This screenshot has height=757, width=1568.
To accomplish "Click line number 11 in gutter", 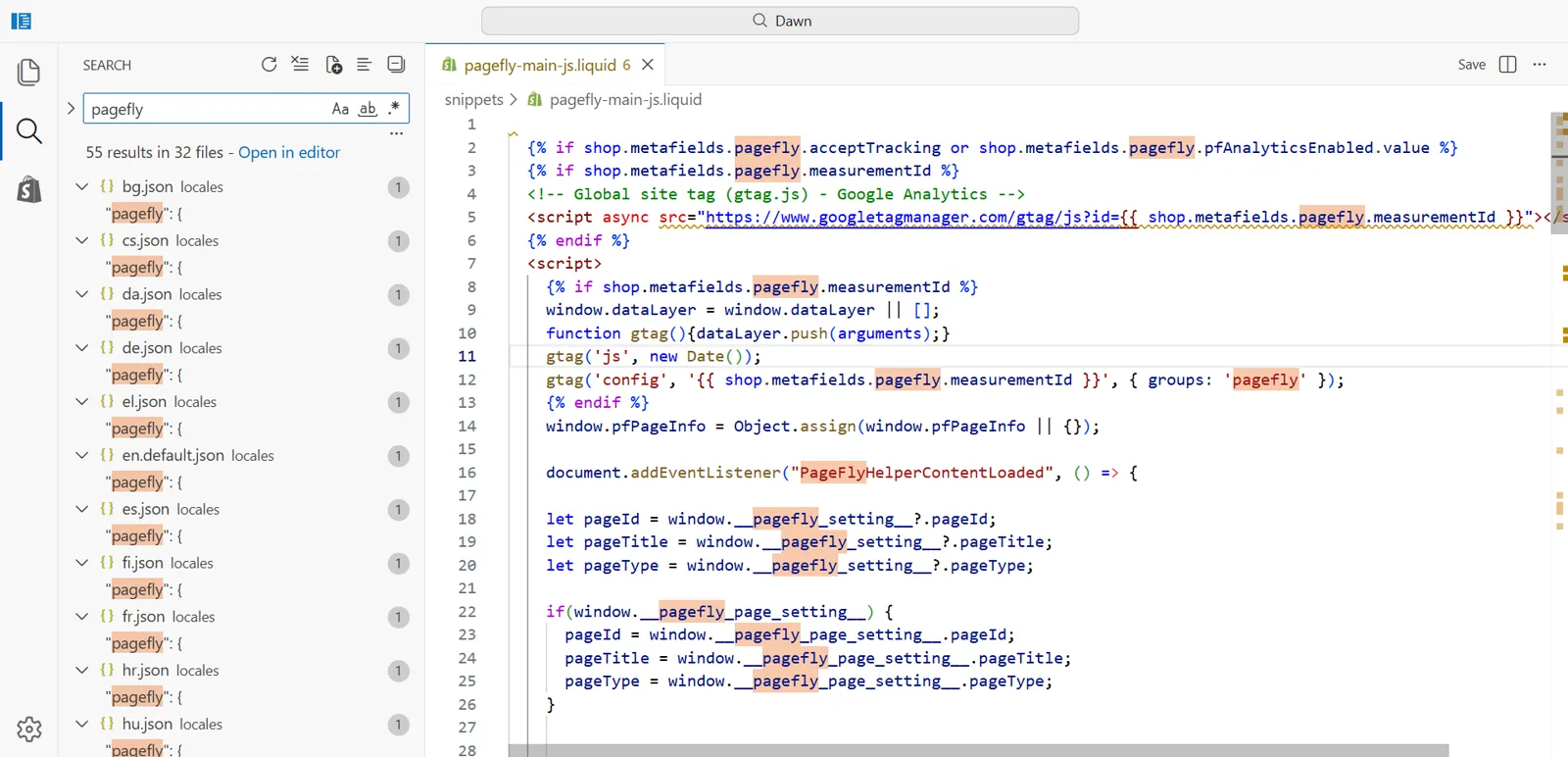I will 466,356.
